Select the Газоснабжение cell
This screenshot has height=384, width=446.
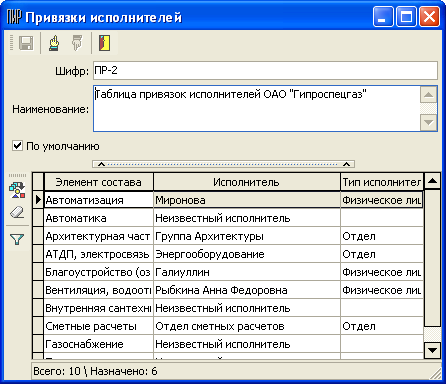click(x=99, y=344)
